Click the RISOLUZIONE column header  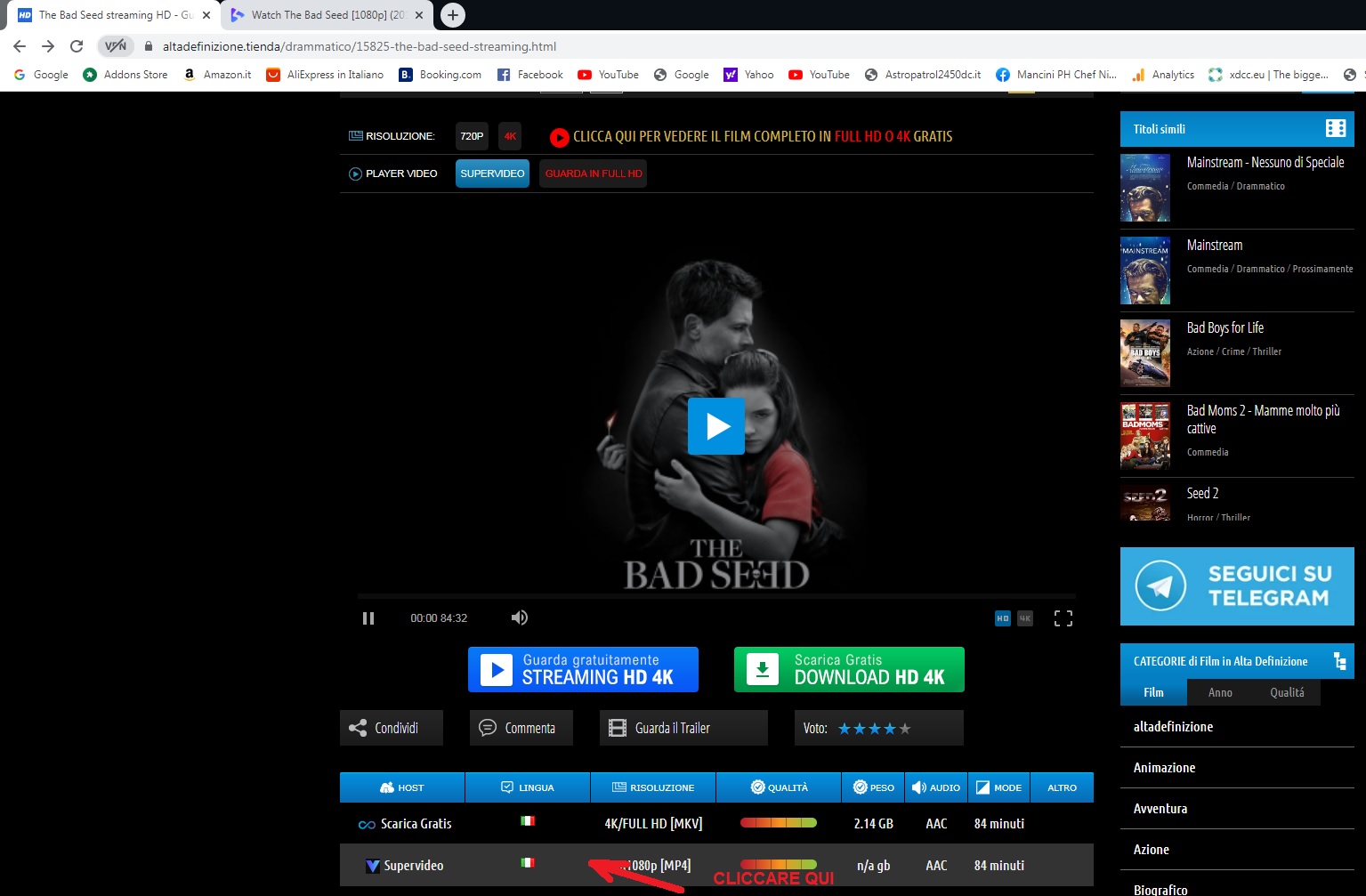point(653,787)
